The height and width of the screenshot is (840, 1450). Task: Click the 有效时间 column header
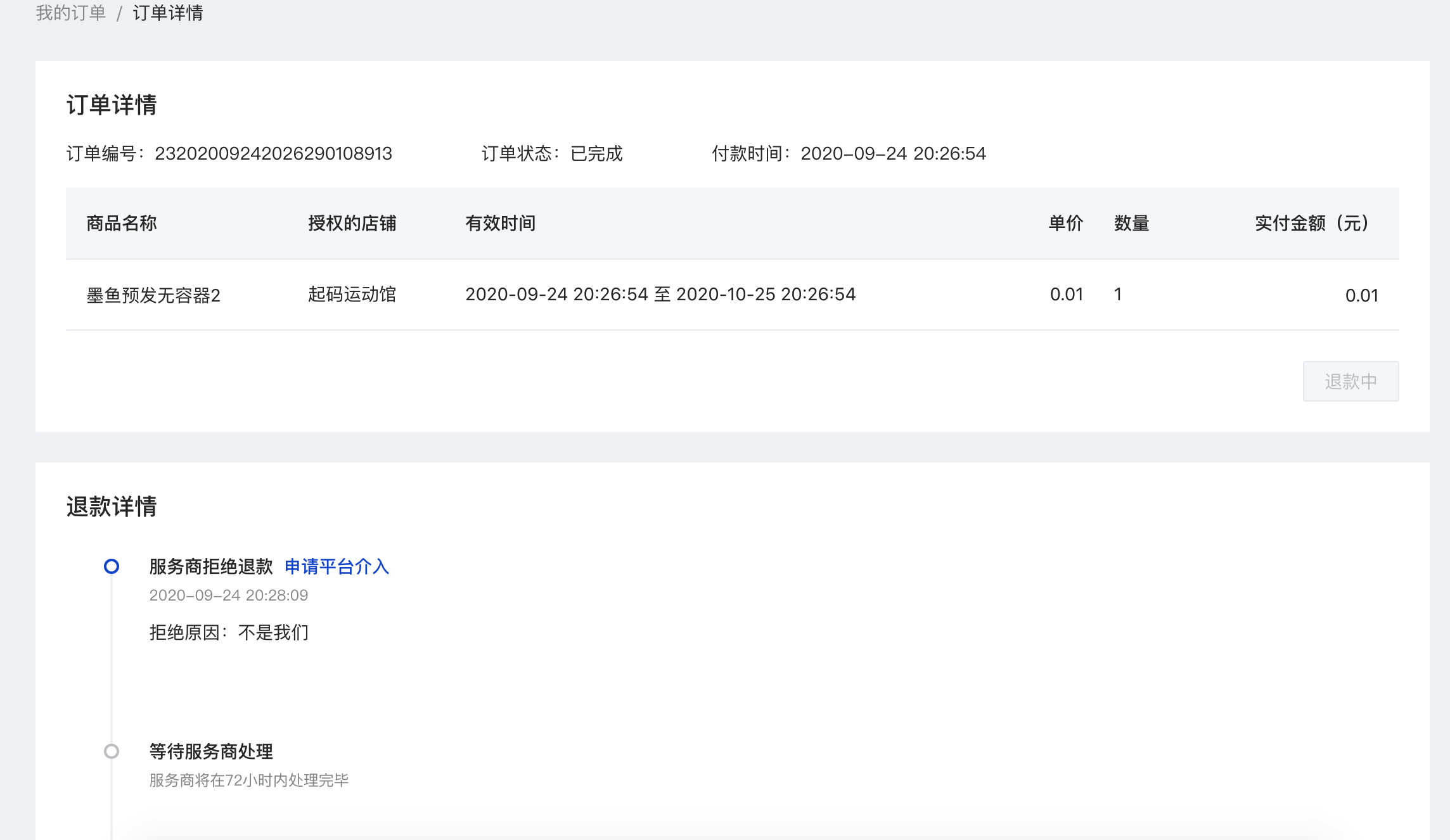(x=501, y=223)
